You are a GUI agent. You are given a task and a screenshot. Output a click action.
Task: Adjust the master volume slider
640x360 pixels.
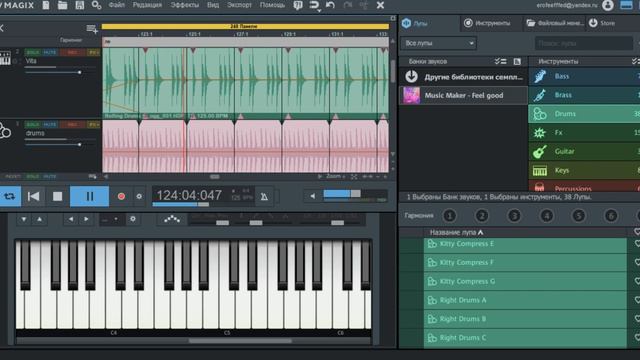click(355, 194)
